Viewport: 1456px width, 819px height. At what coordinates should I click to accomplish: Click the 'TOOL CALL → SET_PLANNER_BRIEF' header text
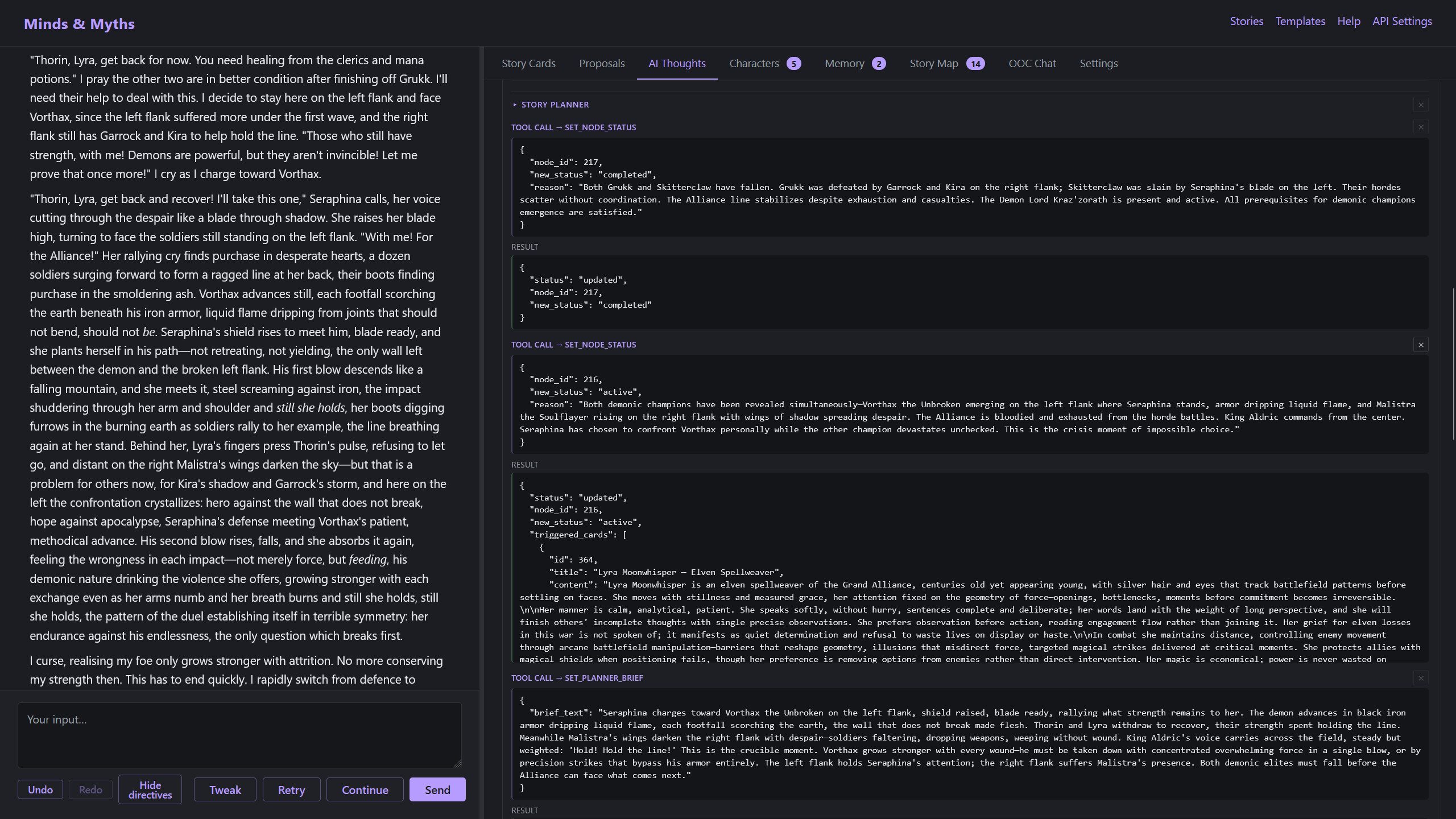point(577,678)
